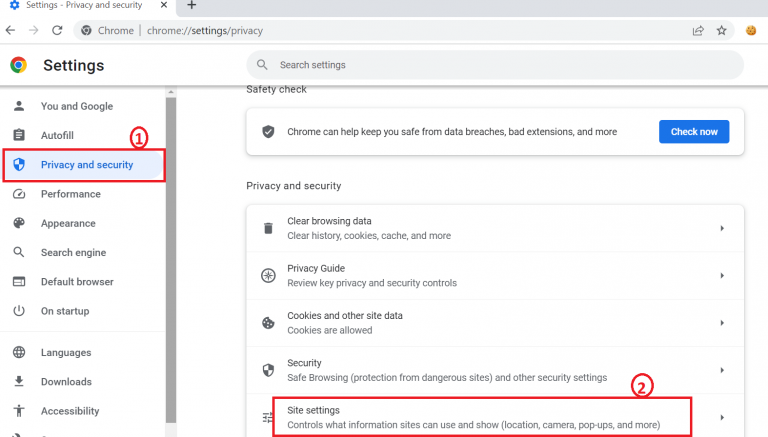
Task: Click the Search settings field
Action: [495, 65]
